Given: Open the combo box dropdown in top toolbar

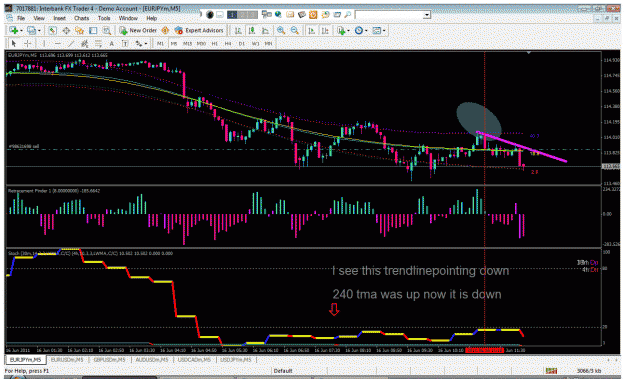Looking at the screenshot, I should pos(427,15).
